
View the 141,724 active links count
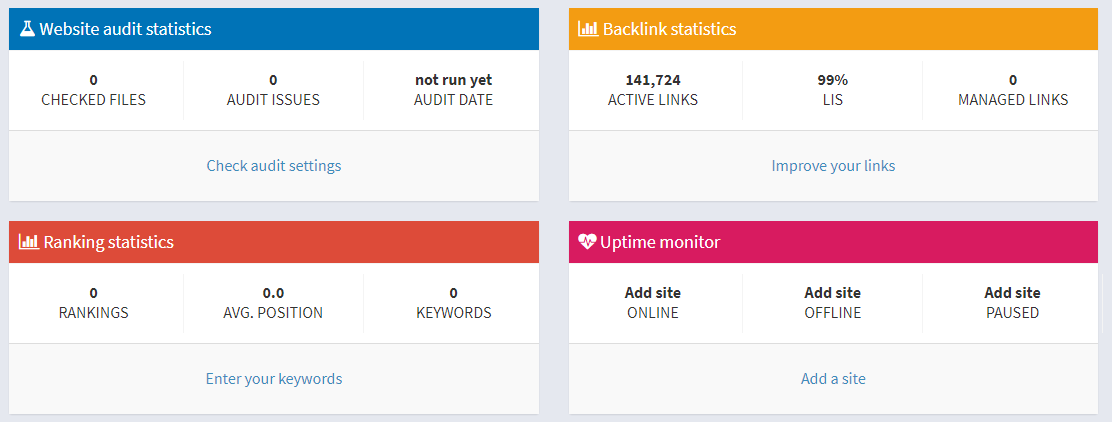point(653,80)
